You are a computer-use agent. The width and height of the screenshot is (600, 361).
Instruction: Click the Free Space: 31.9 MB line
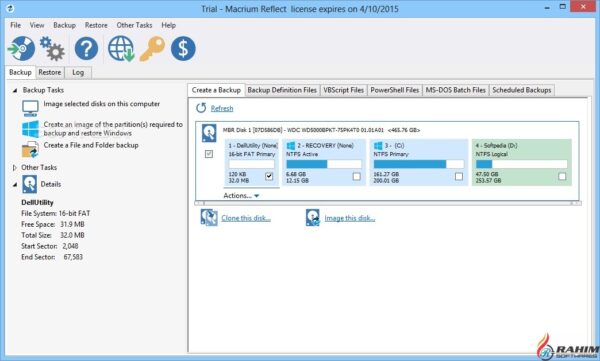(53, 224)
